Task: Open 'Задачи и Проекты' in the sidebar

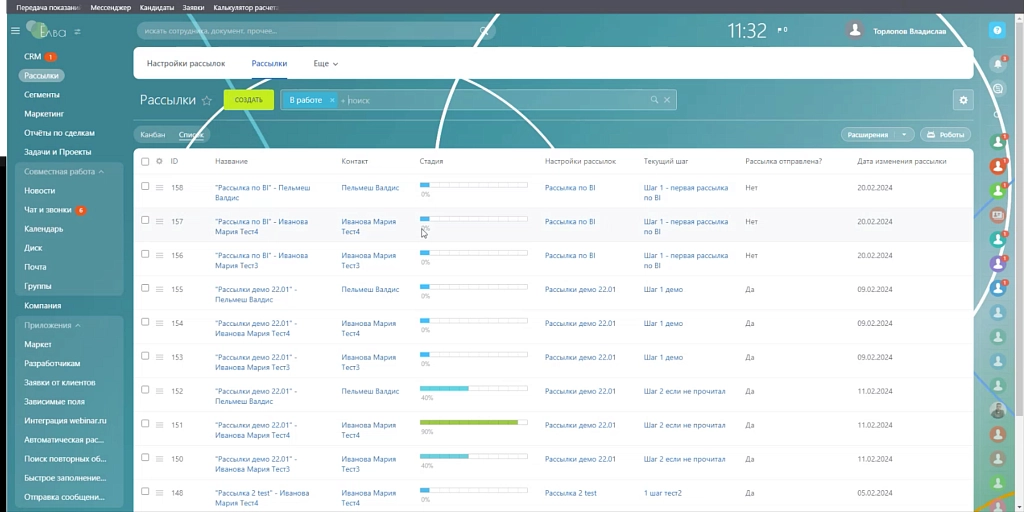Action: (x=57, y=152)
